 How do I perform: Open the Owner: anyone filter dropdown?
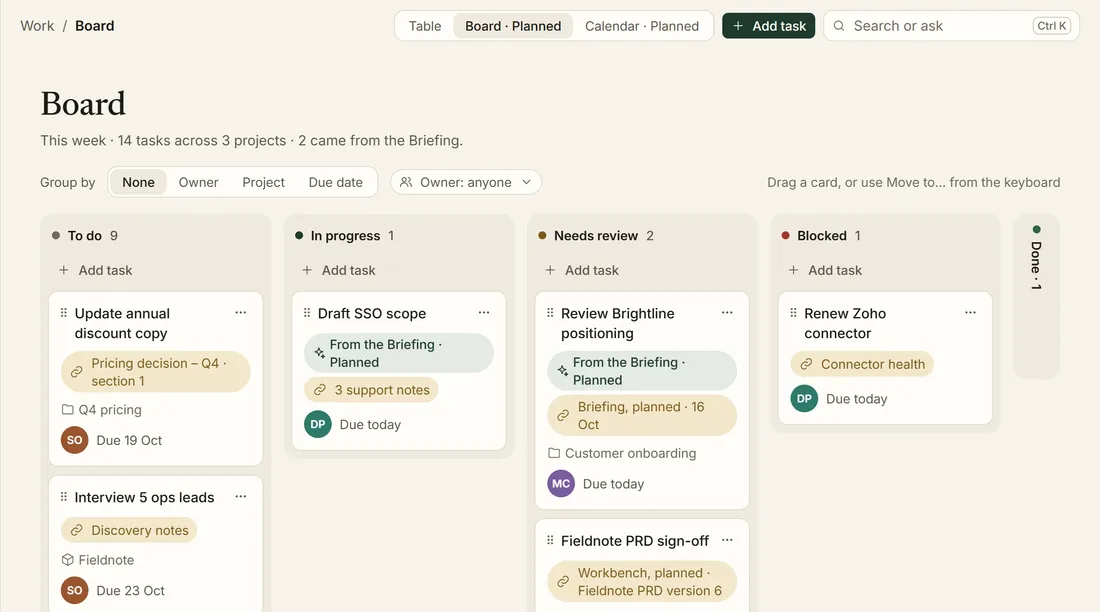click(466, 182)
